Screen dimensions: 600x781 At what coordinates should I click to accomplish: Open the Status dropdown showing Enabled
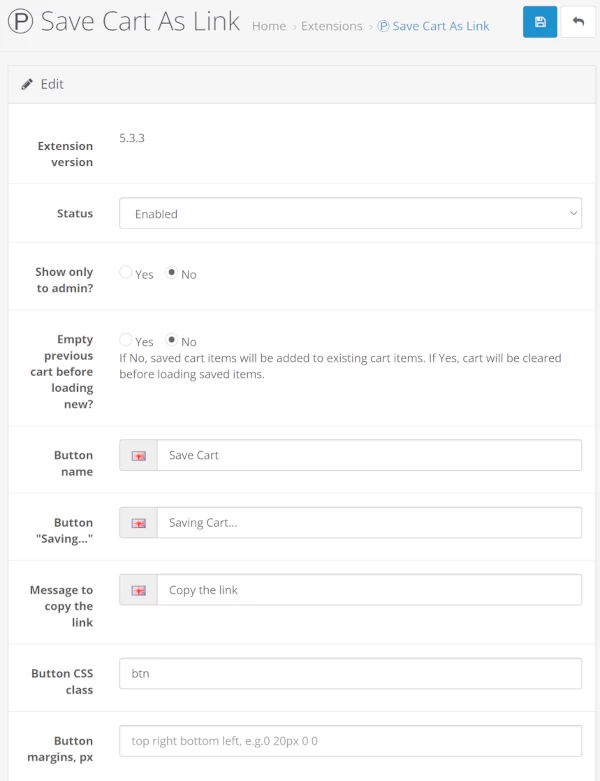[x=350, y=213]
